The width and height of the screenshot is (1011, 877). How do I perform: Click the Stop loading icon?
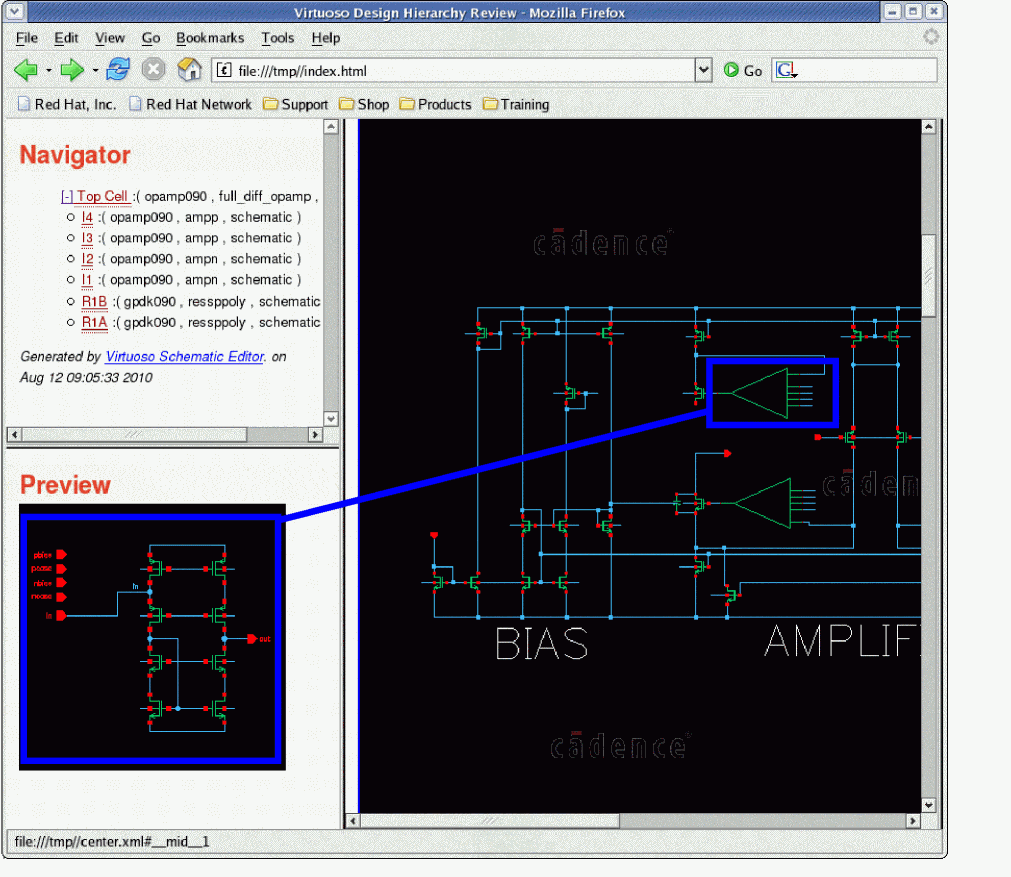(153, 70)
